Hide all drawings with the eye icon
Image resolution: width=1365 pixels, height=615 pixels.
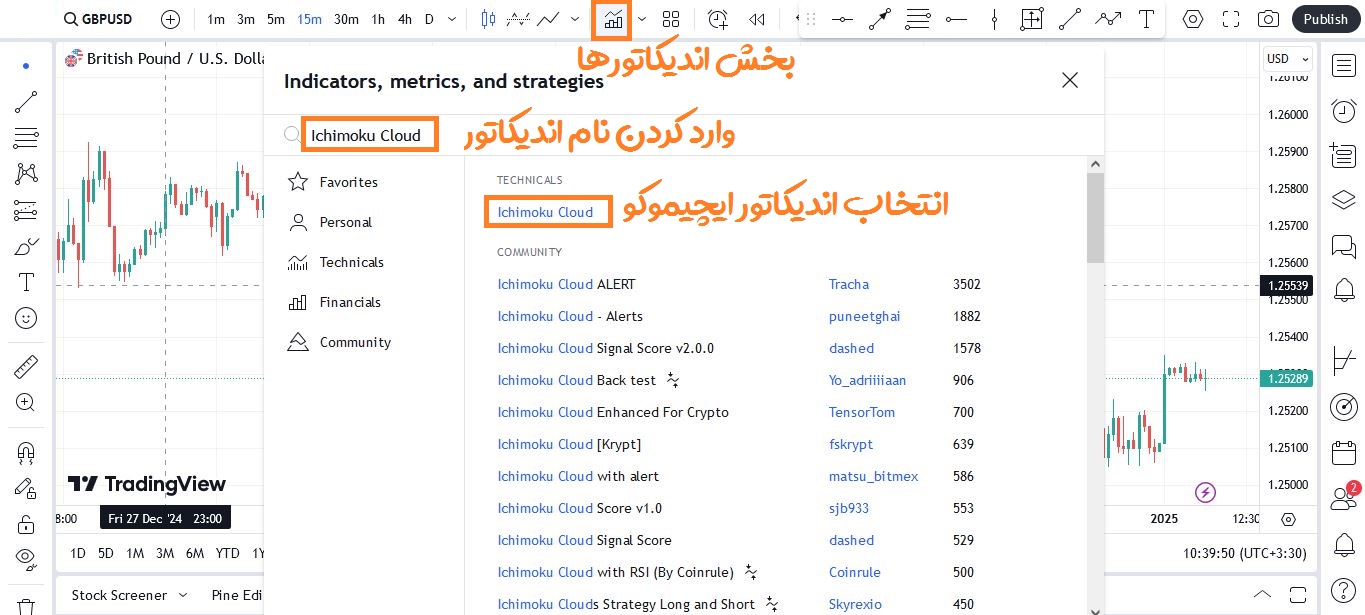click(x=26, y=558)
